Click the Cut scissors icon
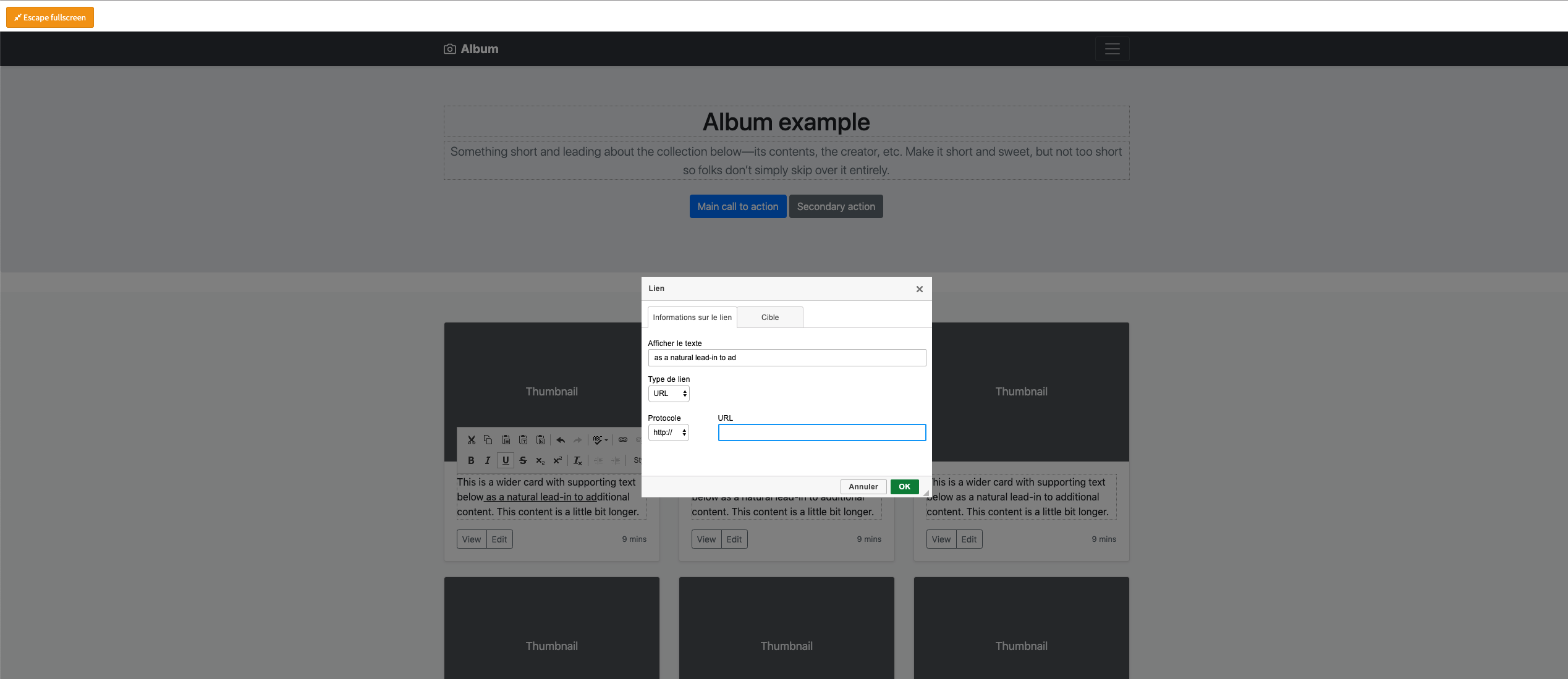 pyautogui.click(x=471, y=440)
